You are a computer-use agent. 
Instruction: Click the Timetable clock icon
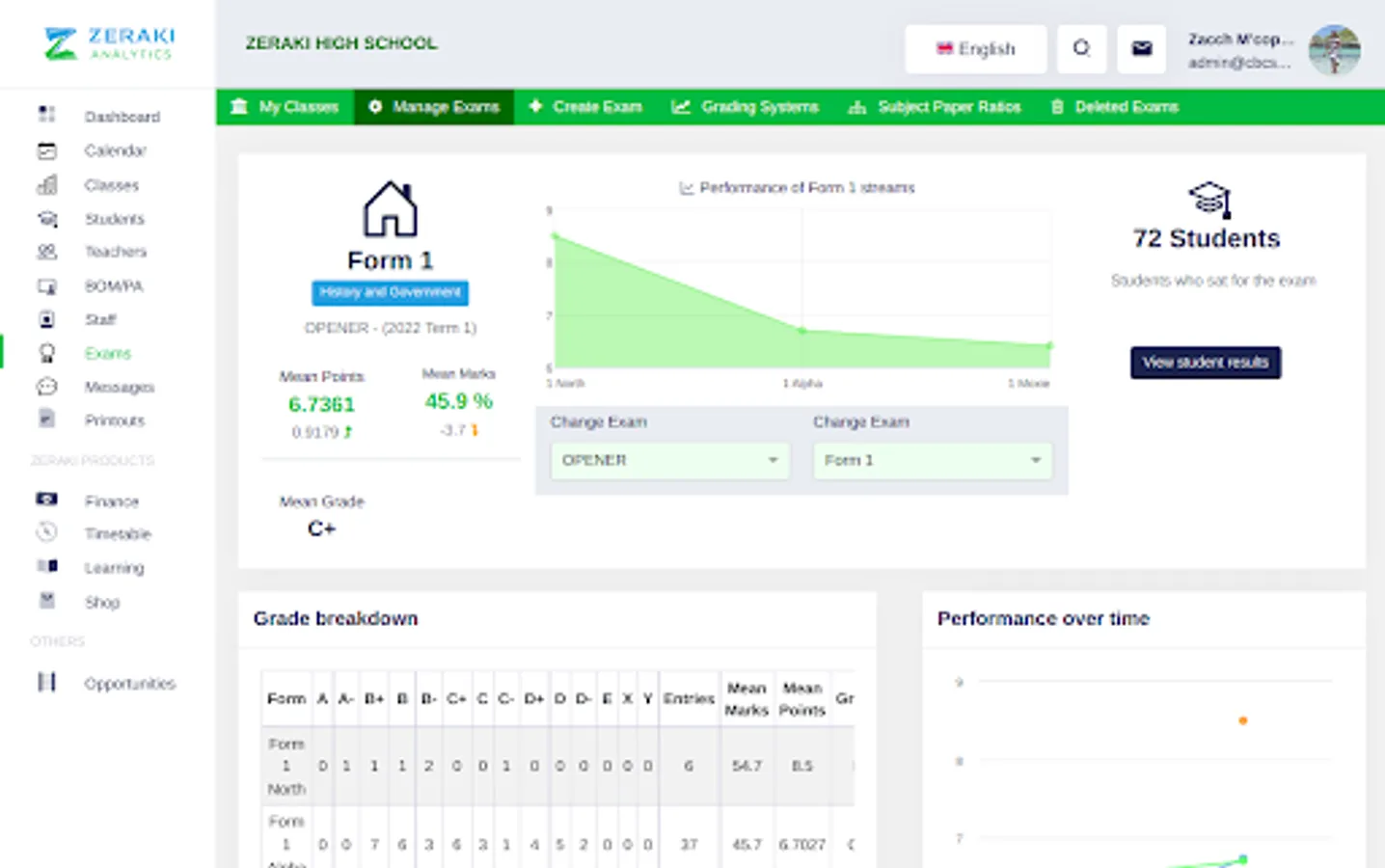pos(46,532)
